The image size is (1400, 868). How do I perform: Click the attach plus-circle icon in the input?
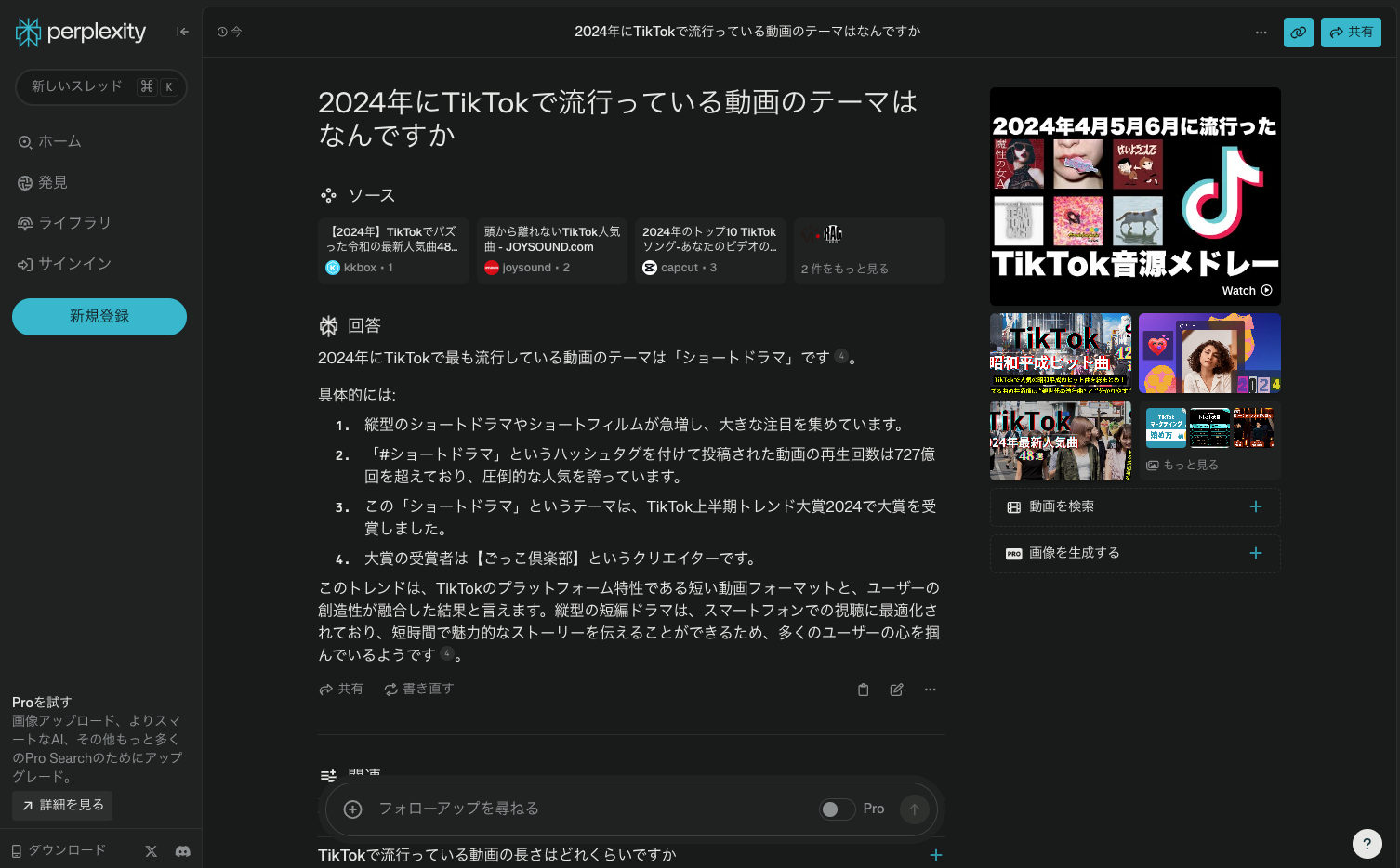point(353,809)
